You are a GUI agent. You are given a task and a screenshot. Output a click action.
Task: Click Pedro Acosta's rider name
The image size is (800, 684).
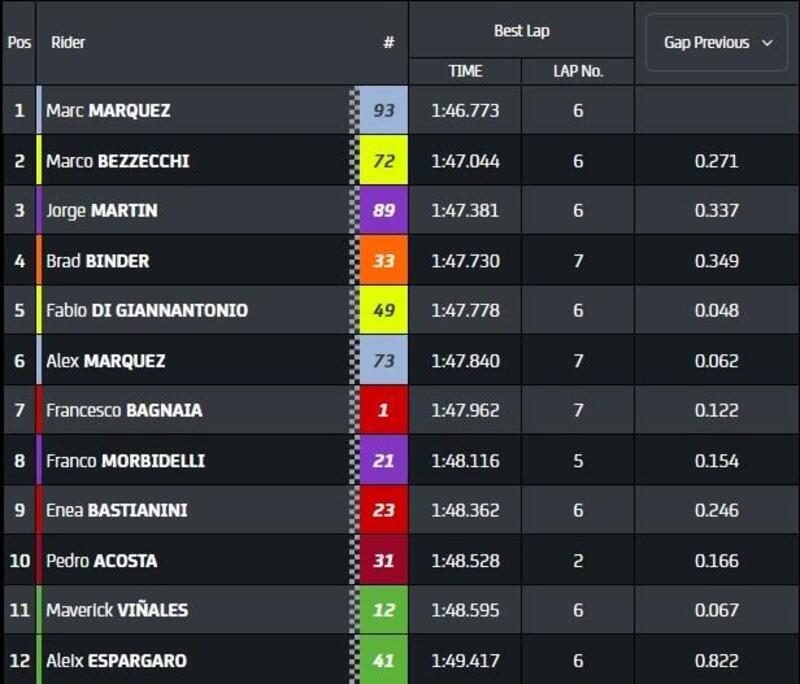tap(101, 560)
